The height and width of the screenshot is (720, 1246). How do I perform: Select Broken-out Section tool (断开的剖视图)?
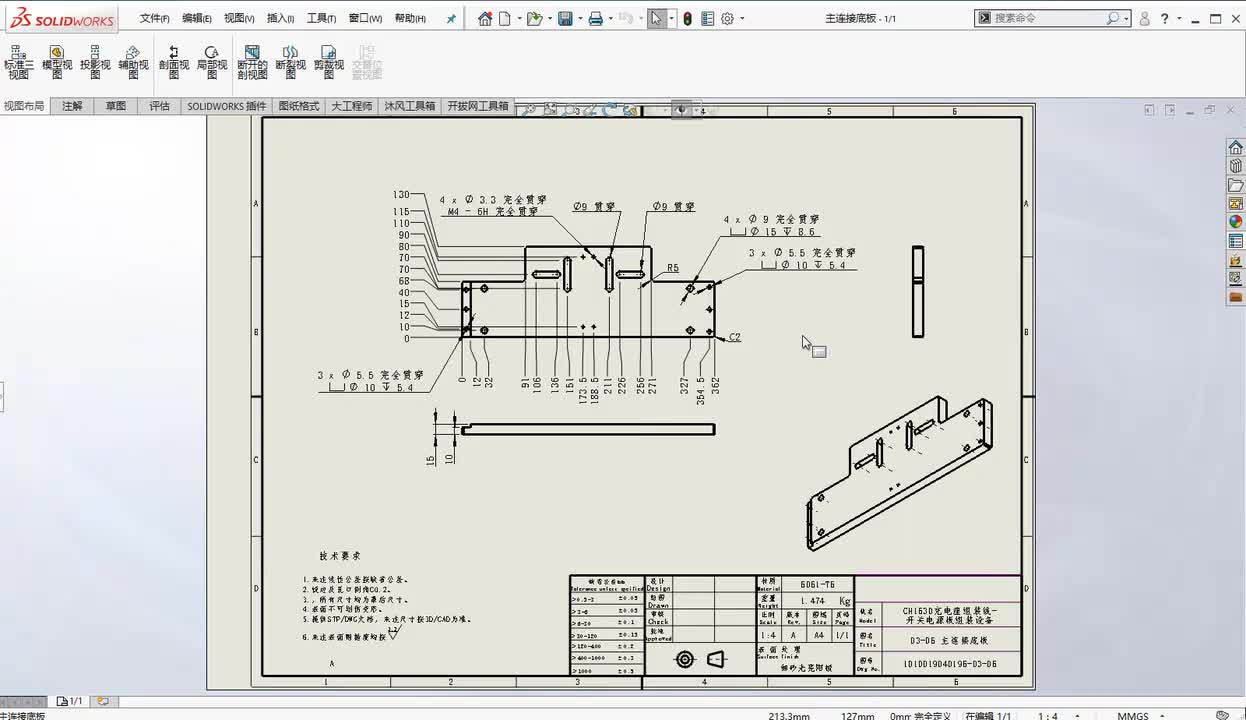point(252,62)
